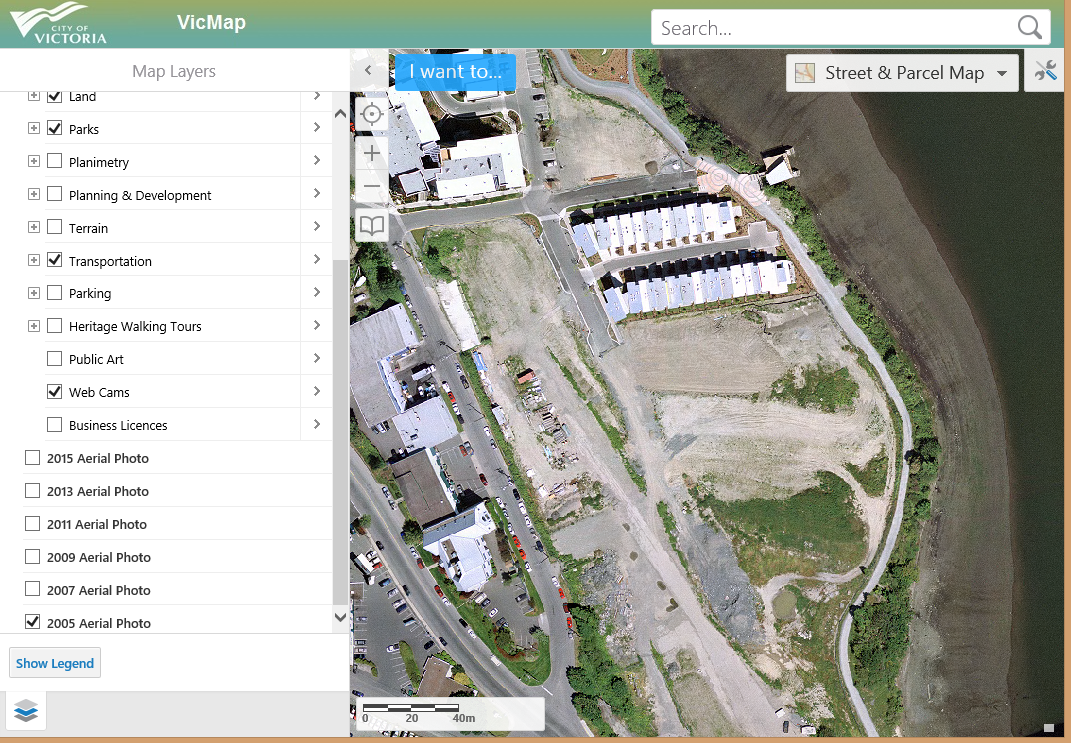
Task: Open Terrain layer options arrow
Action: coord(317,226)
